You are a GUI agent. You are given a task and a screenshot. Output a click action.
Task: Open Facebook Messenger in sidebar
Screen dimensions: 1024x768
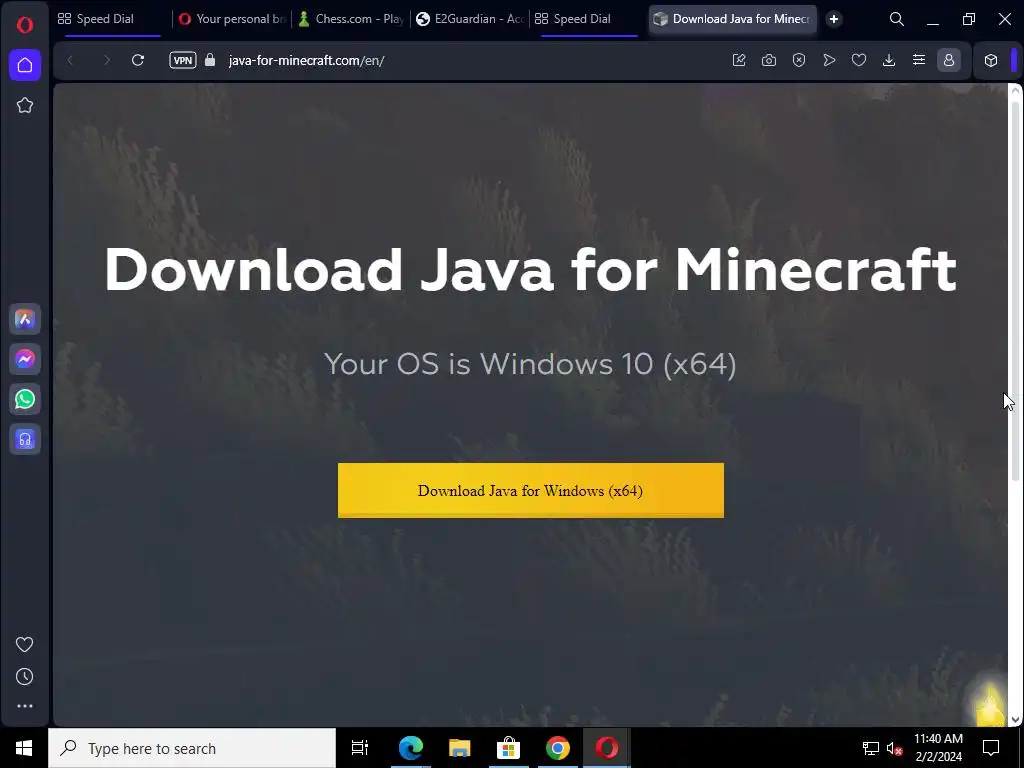(x=25, y=359)
